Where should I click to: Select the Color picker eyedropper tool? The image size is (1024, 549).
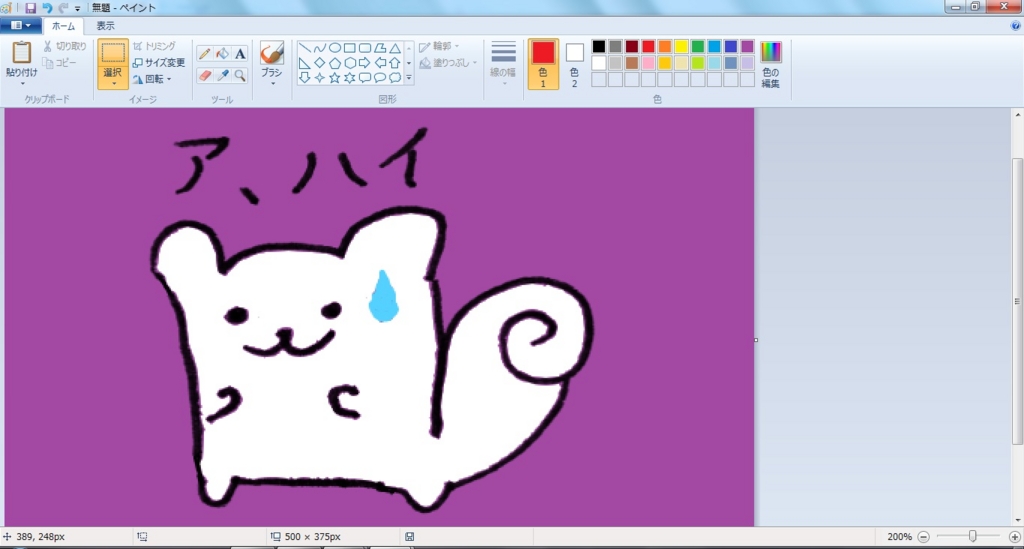click(223, 75)
